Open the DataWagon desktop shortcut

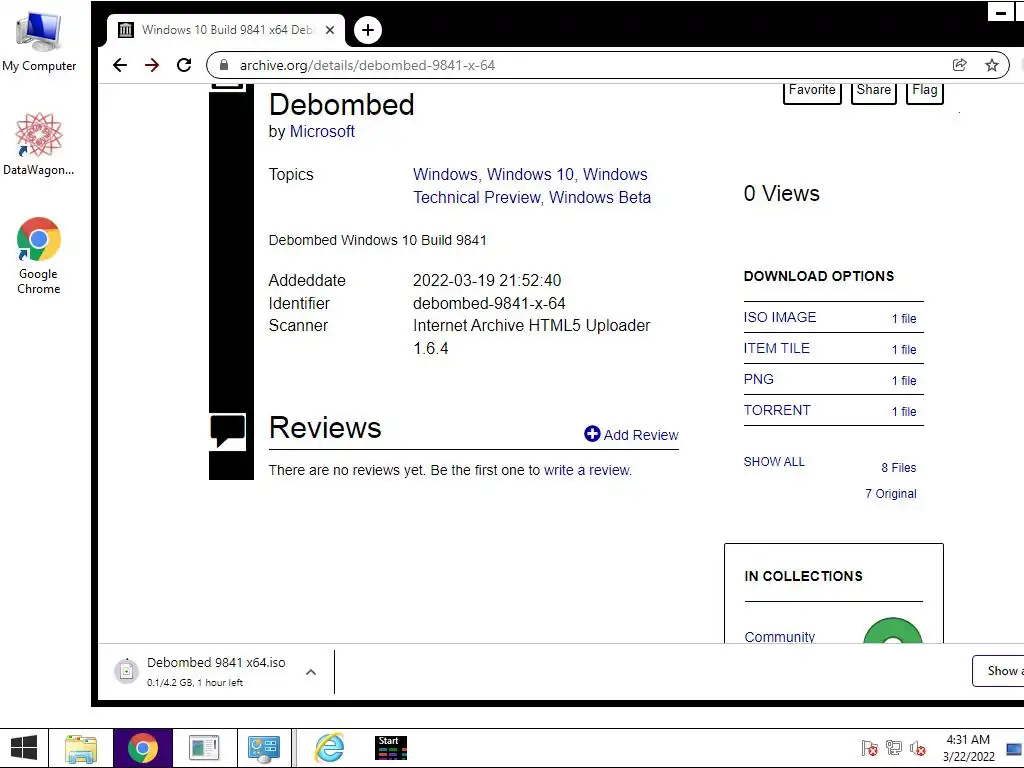click(x=39, y=144)
